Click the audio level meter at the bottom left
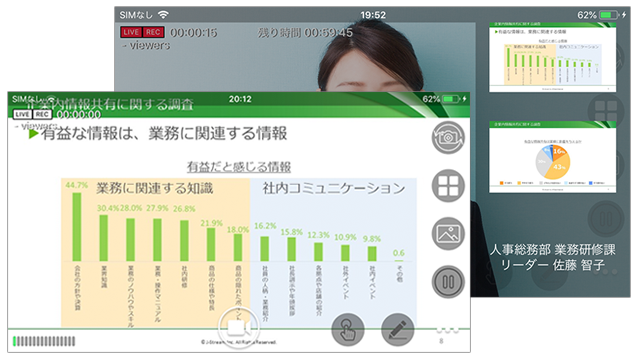 44,341
